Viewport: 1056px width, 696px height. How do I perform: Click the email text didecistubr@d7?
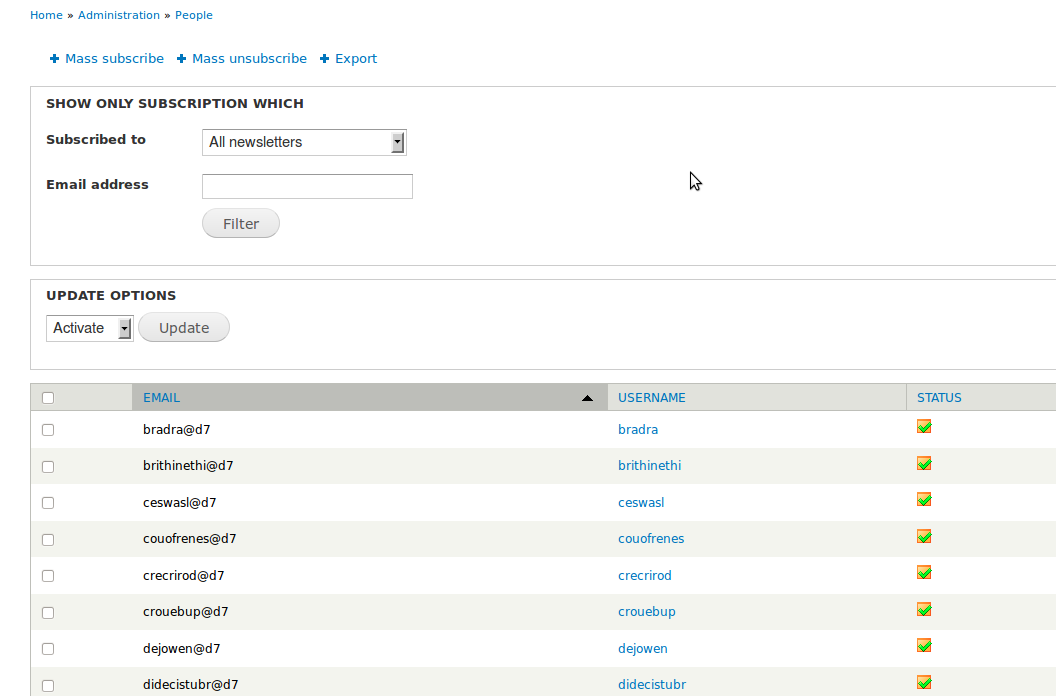click(x=191, y=685)
